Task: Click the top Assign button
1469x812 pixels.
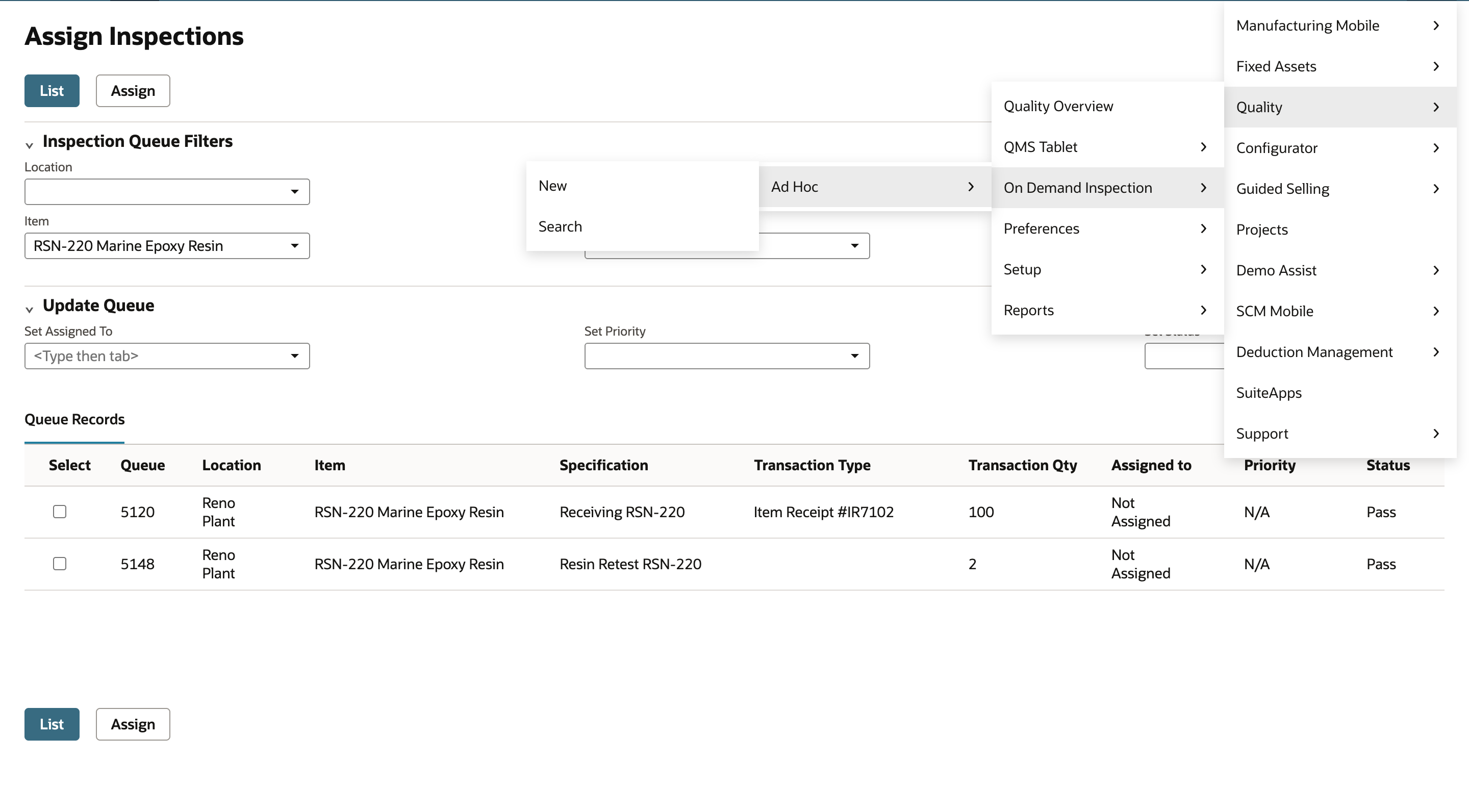Action: coord(133,91)
